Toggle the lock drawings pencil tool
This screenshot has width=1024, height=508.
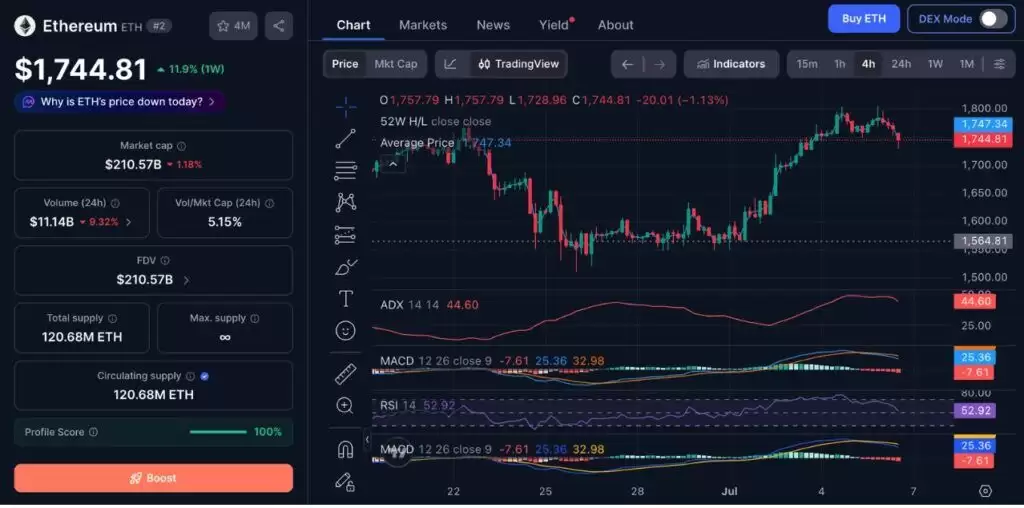(345, 481)
